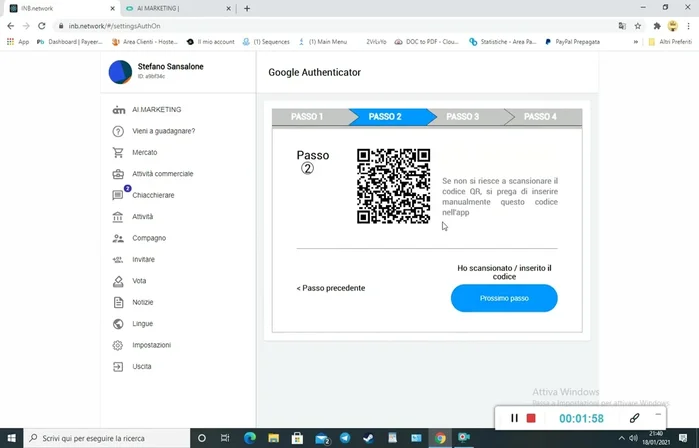The width and height of the screenshot is (699, 448).
Task: Close the AI MARKETING browser tab
Action: coord(228,8)
